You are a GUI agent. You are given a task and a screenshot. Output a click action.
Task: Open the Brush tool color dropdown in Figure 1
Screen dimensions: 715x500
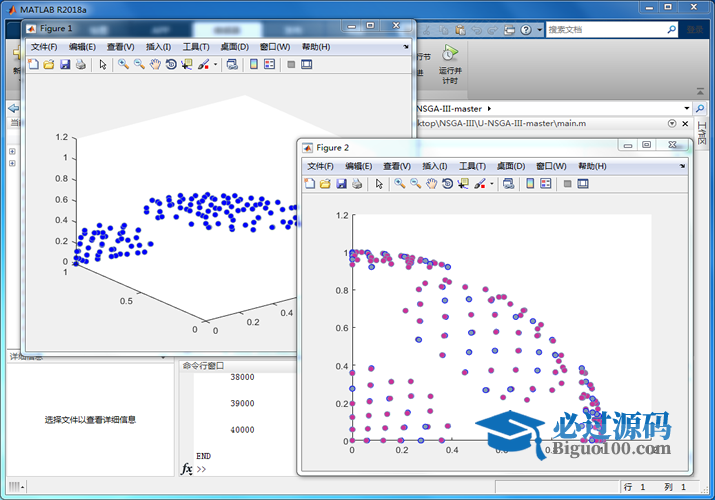coord(215,65)
